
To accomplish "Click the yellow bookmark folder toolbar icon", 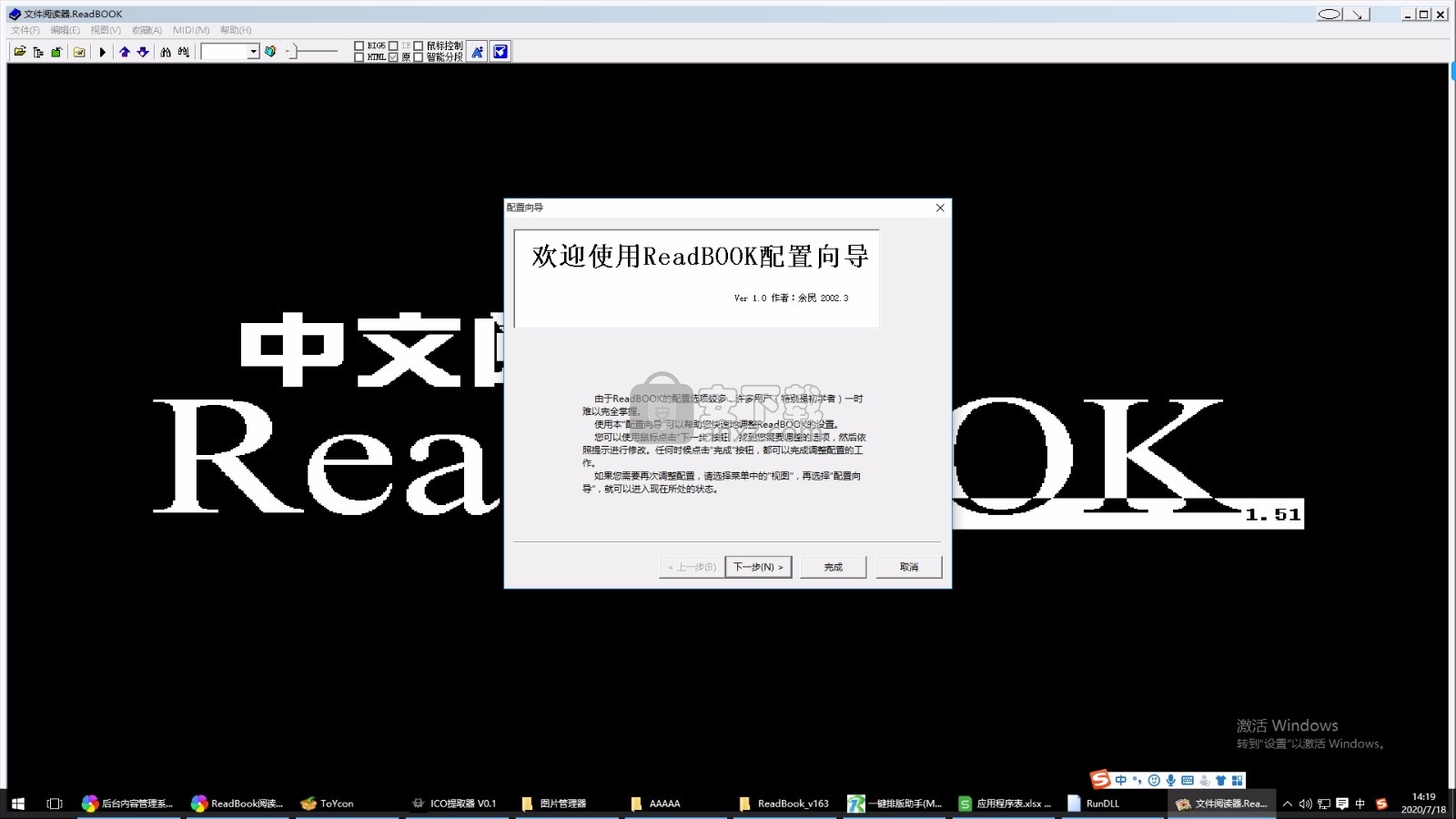I will [80, 52].
